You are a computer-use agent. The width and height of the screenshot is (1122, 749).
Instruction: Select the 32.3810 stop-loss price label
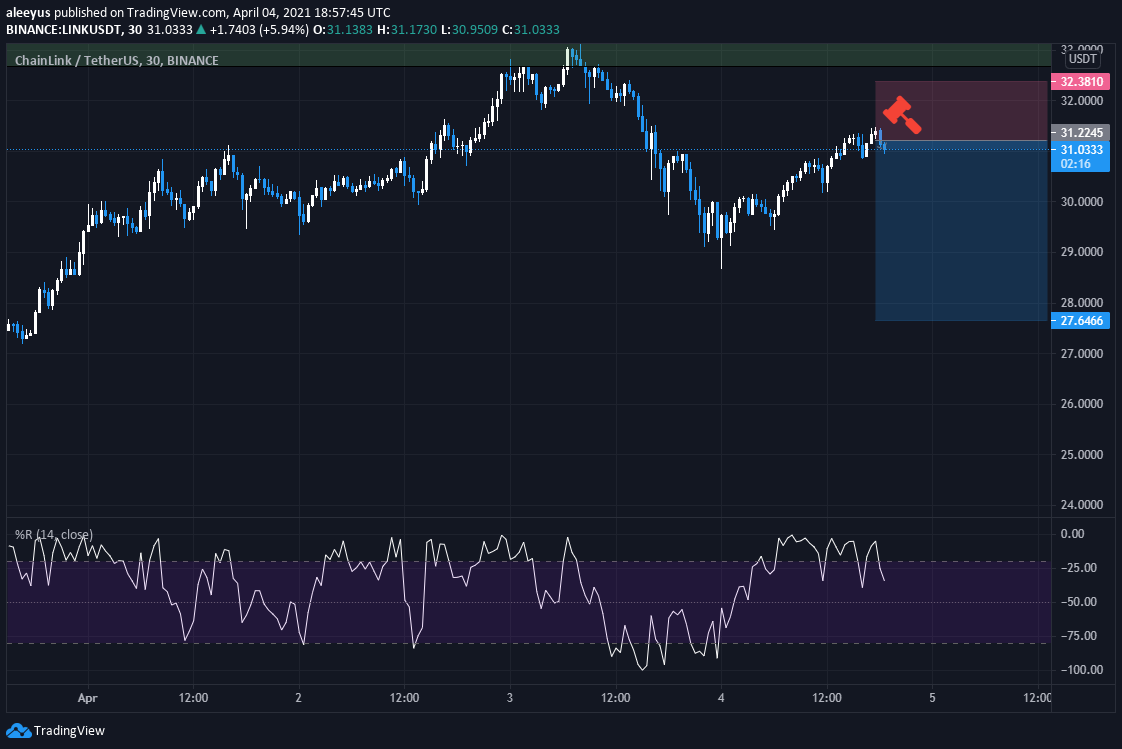pos(1080,82)
